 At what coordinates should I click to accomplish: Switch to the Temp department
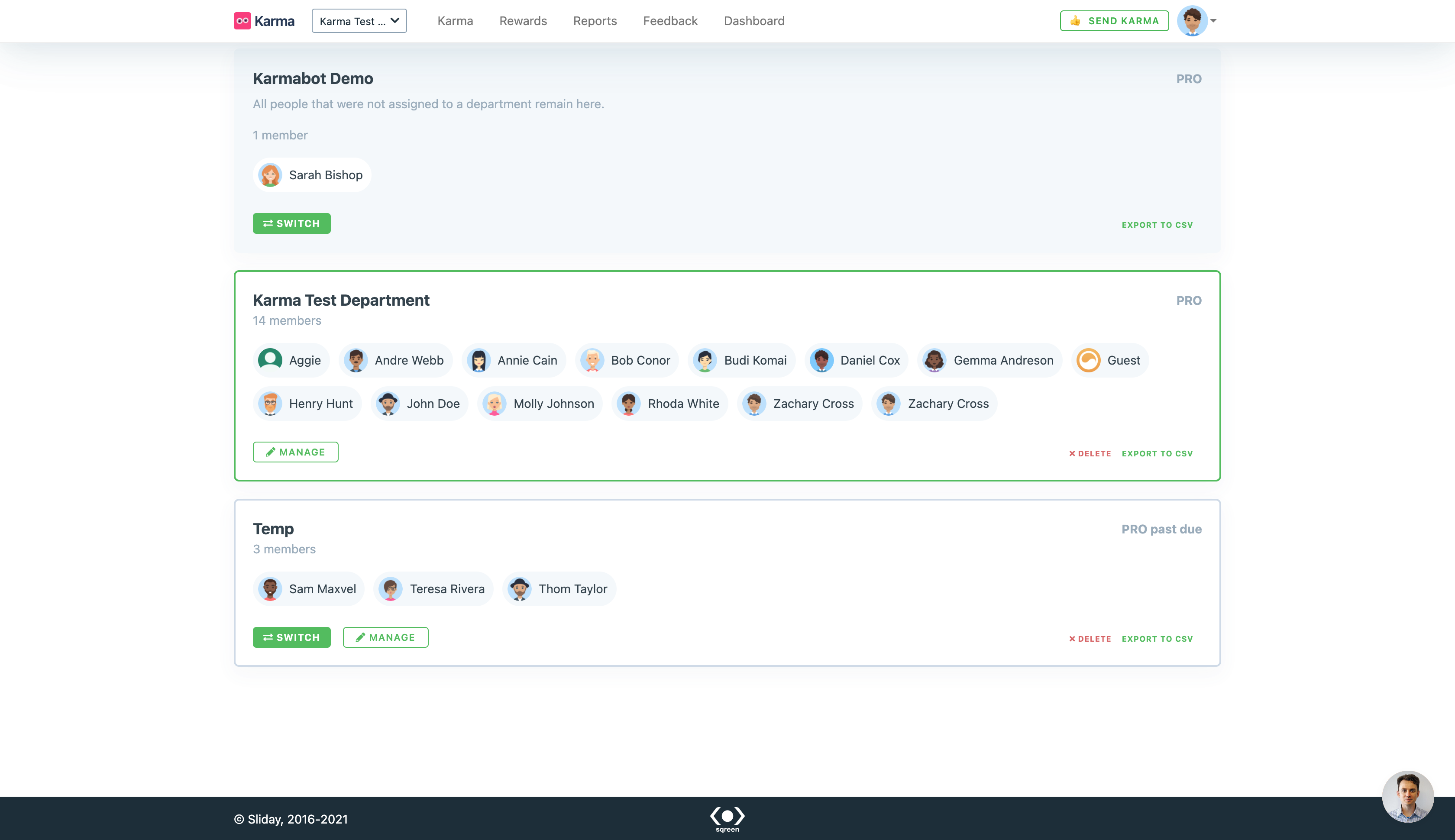(291, 637)
